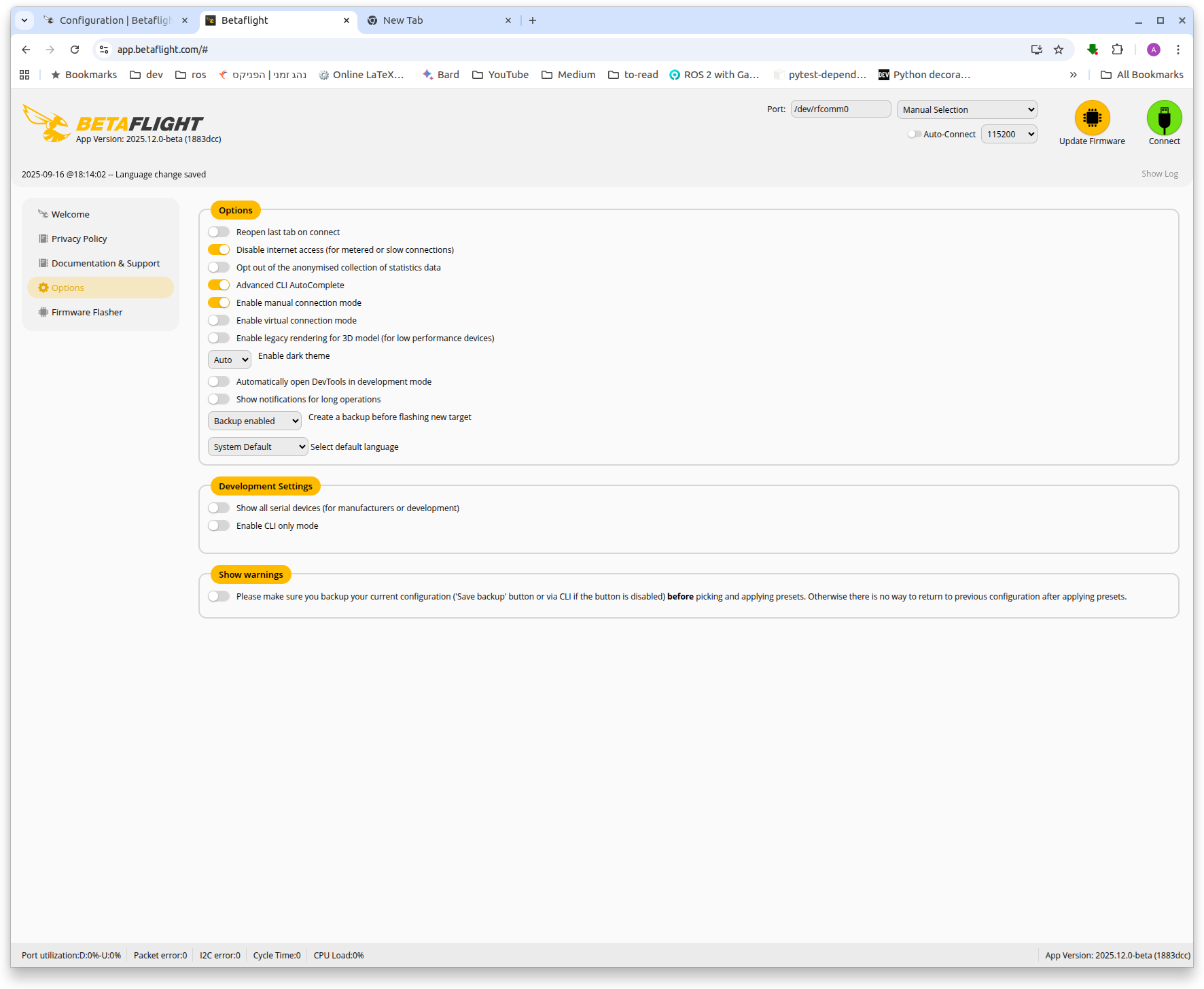This screenshot has width=1204, height=989.
Task: Open the Manual Selection port dropdown
Action: click(x=966, y=109)
